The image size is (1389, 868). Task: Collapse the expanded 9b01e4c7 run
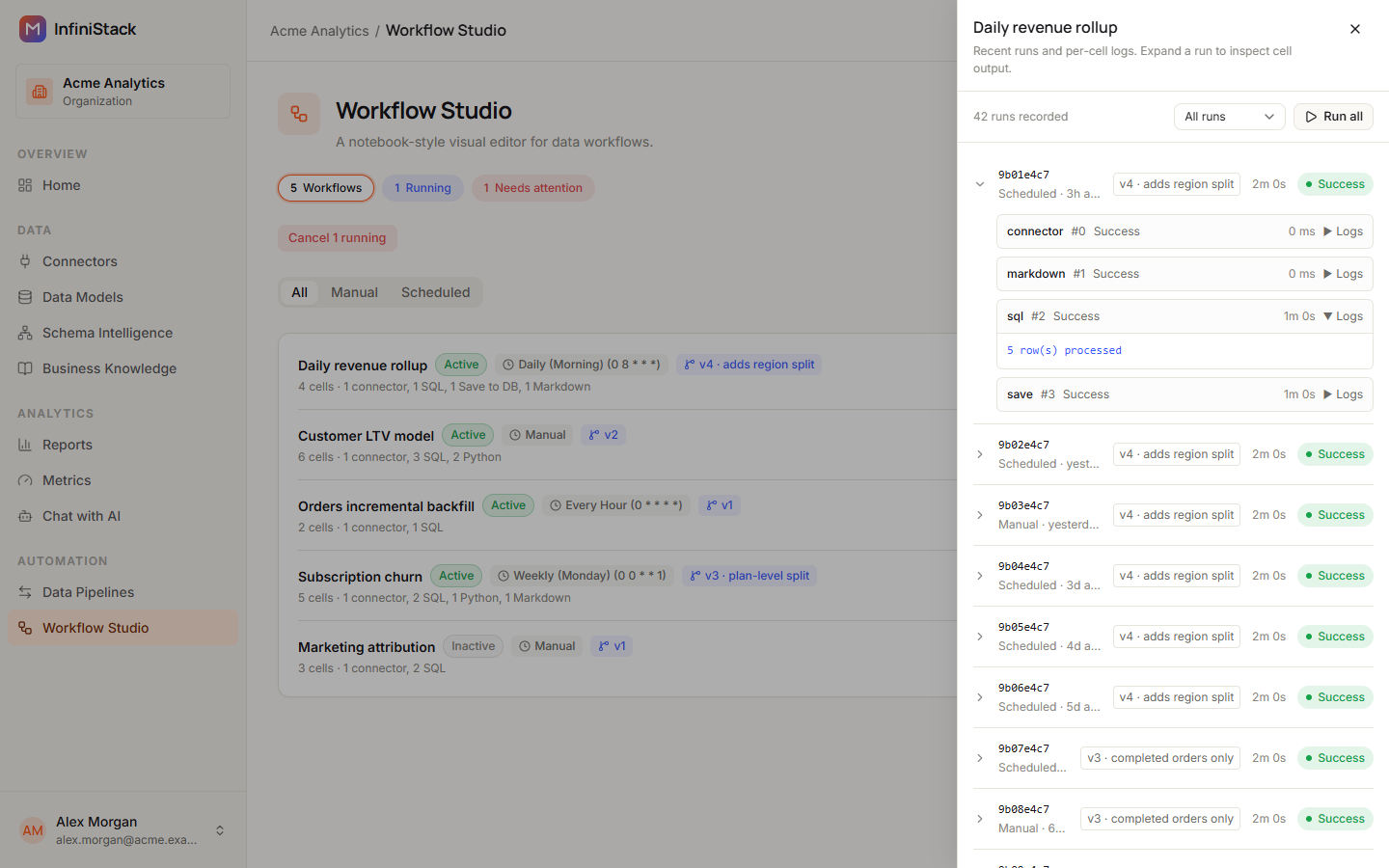point(980,184)
